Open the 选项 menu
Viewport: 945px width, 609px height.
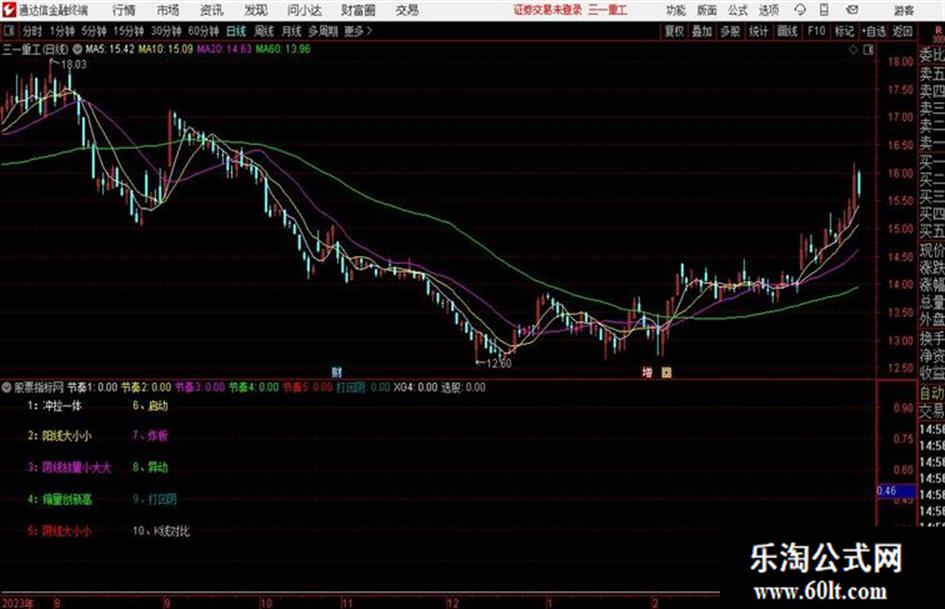coord(768,10)
